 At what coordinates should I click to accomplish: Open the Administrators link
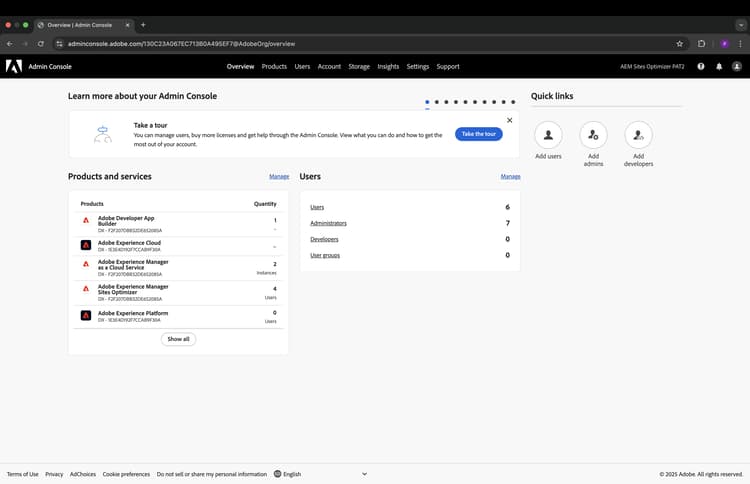coord(328,223)
